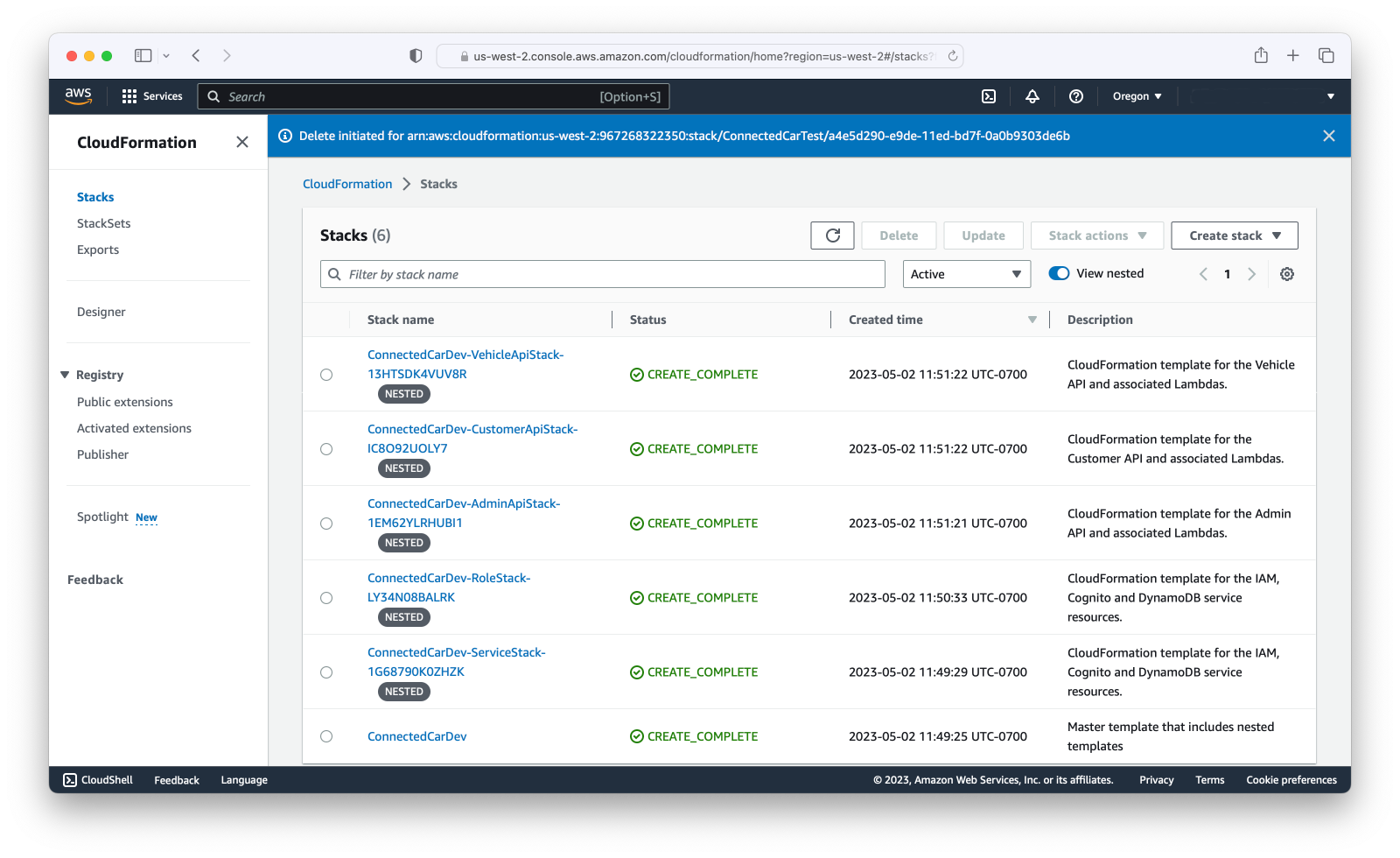Launch CloudShell from the top bar icon
The height and width of the screenshot is (858, 1400).
tap(989, 96)
